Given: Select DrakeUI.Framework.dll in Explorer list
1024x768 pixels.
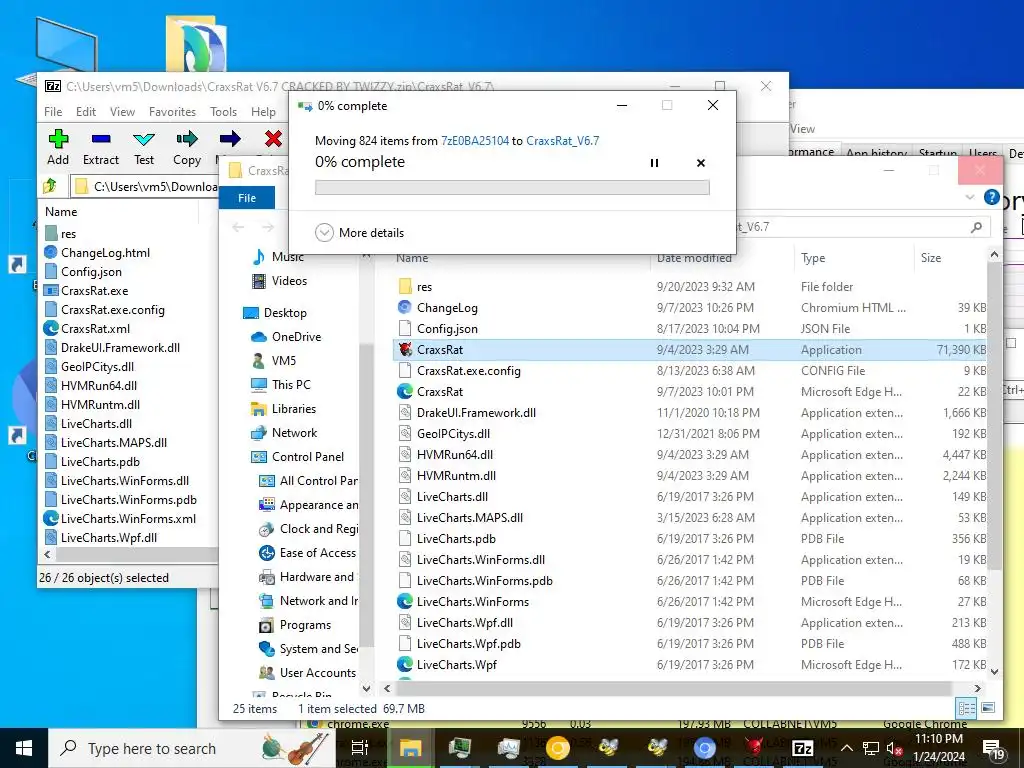Looking at the screenshot, I should click(690, 413).
